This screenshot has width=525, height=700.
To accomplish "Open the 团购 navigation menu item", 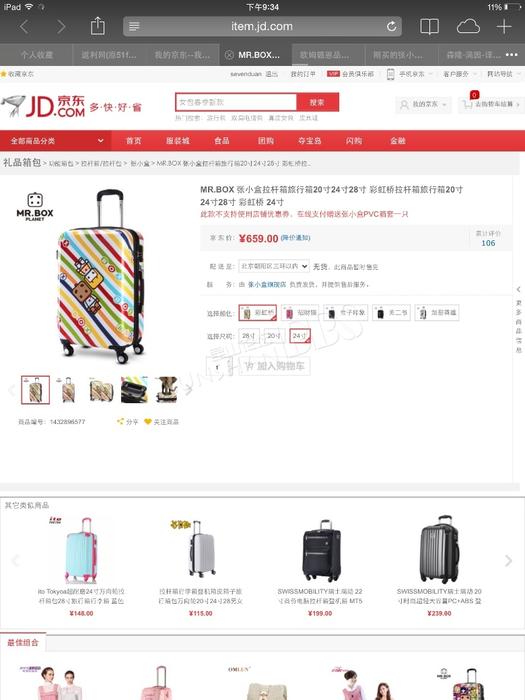I will tap(266, 141).
